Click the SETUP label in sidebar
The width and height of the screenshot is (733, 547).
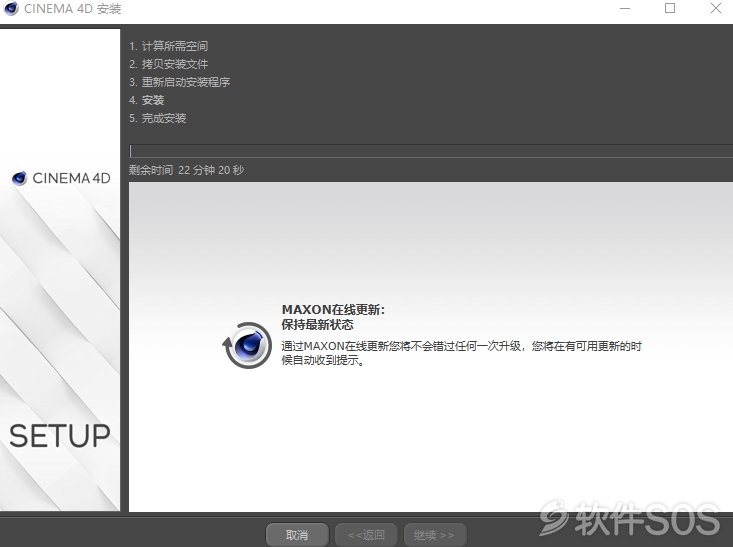[60, 436]
